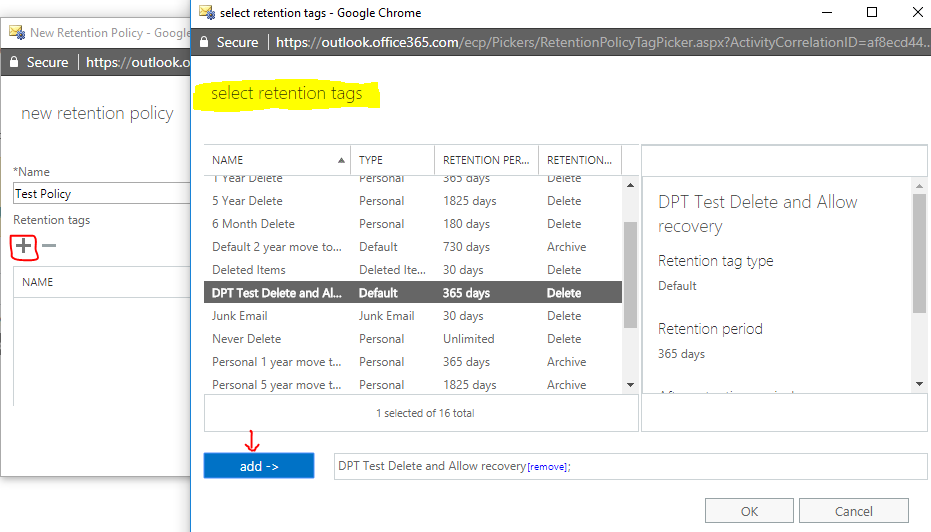The height and width of the screenshot is (532, 931).
Task: Sort list by NAME column header
Action: point(276,160)
